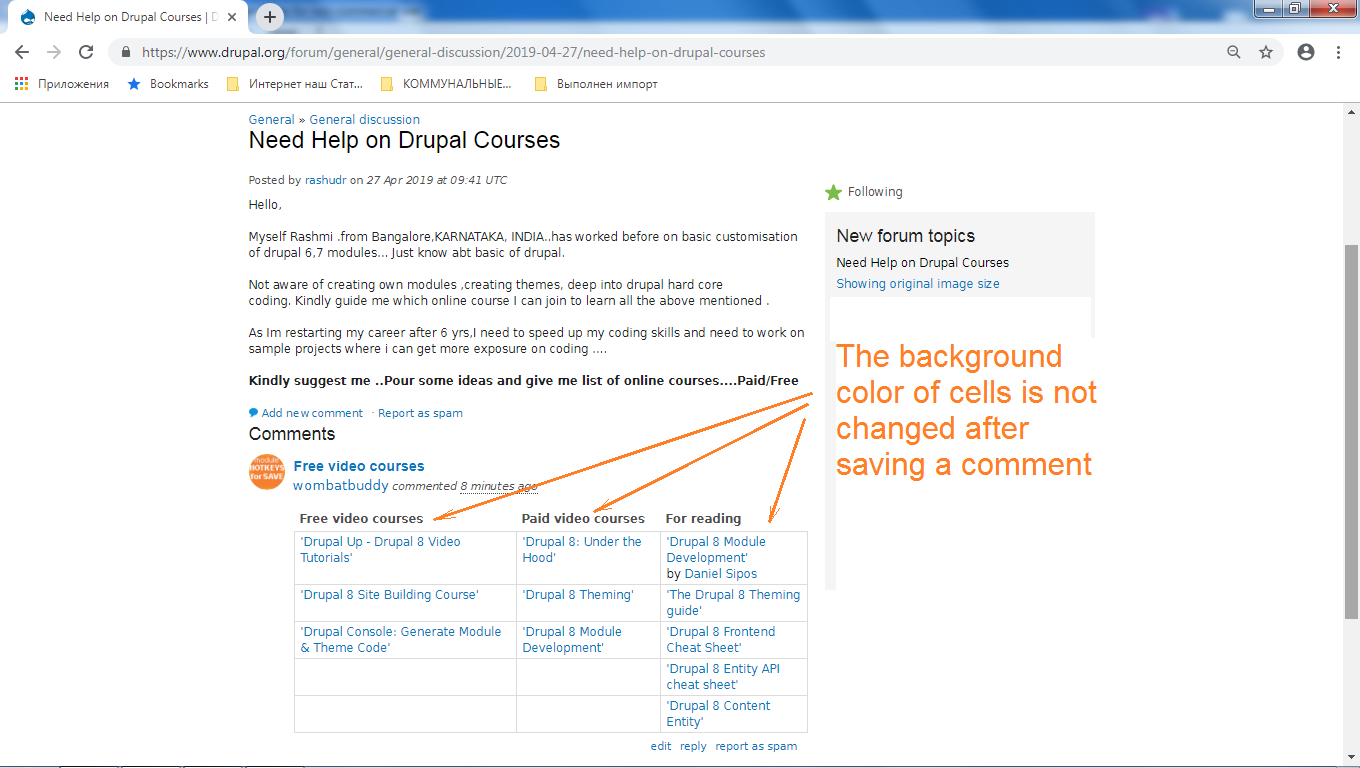Click the Following label in the sidebar
The height and width of the screenshot is (768, 1360).
click(x=875, y=192)
